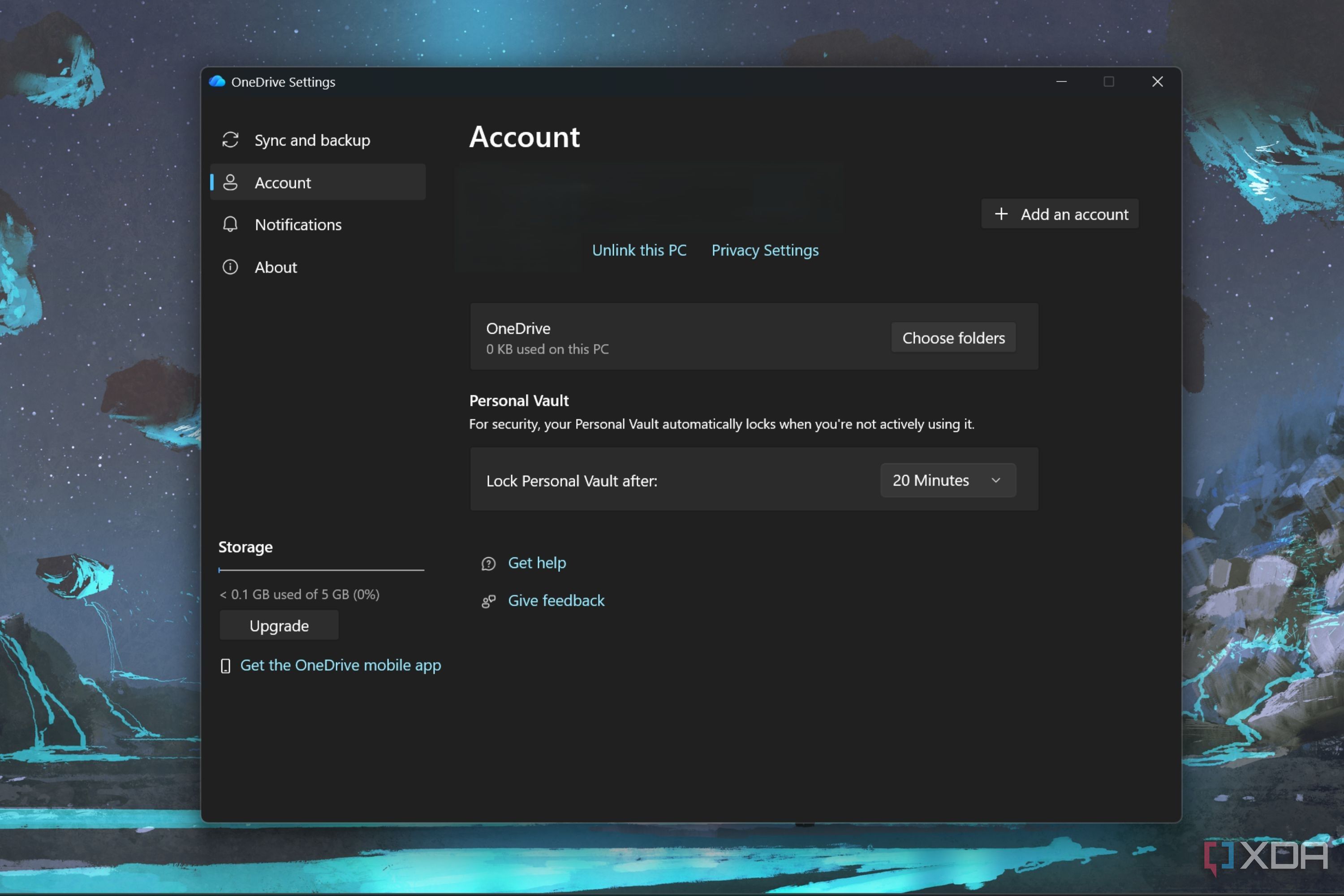The image size is (1344, 896).
Task: Click the About info circle icon
Action: coord(230,267)
